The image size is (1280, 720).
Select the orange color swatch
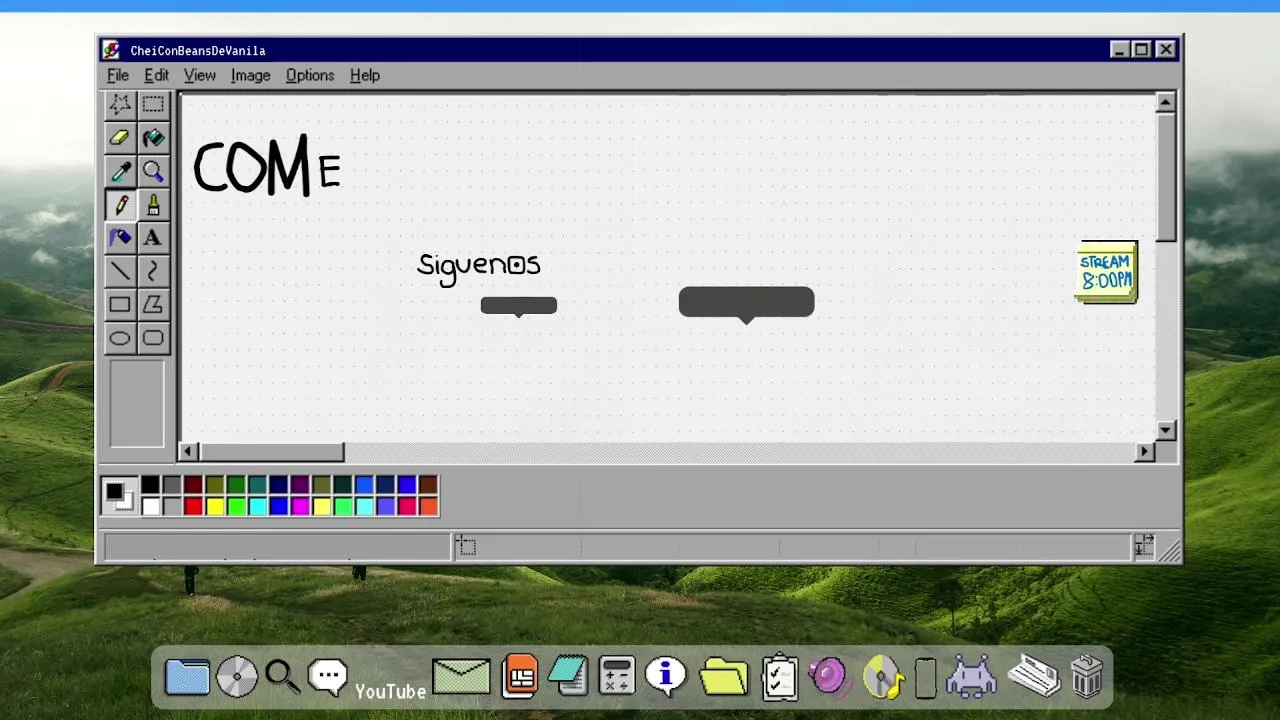(428, 506)
